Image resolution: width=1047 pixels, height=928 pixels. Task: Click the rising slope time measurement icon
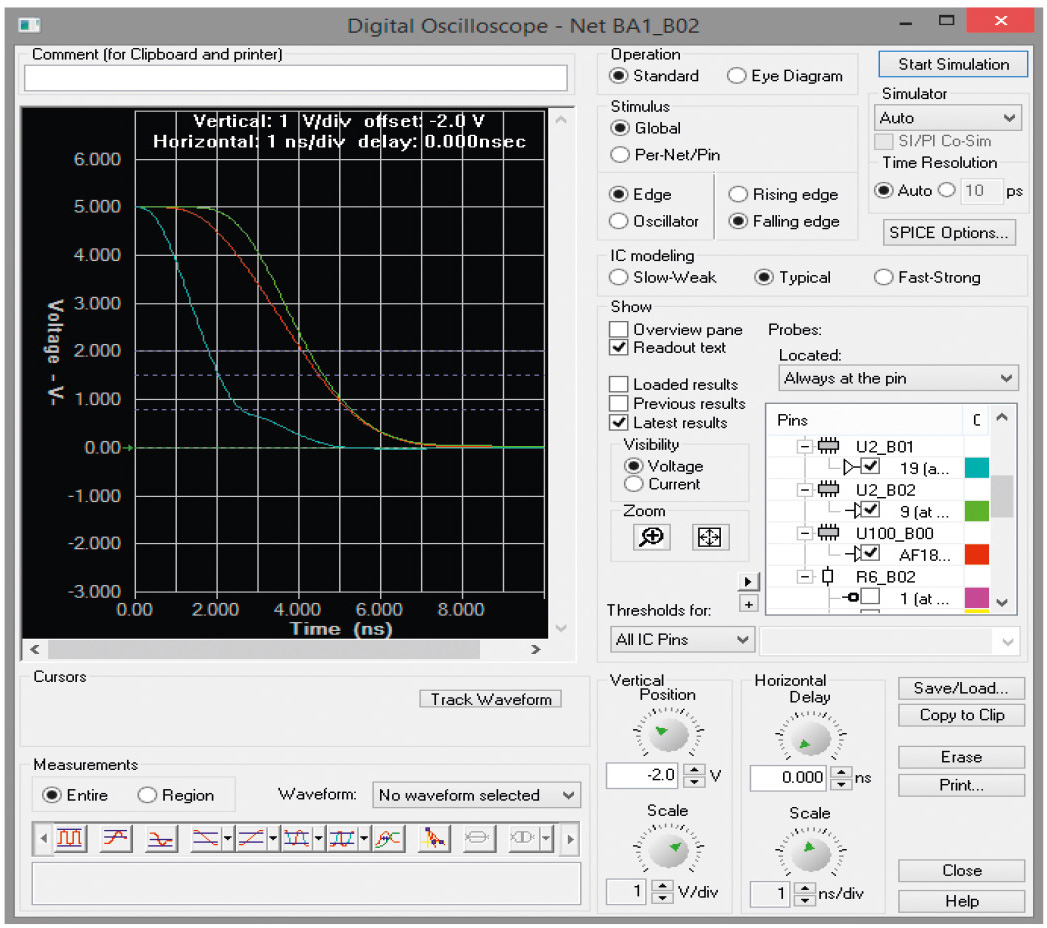click(x=251, y=839)
